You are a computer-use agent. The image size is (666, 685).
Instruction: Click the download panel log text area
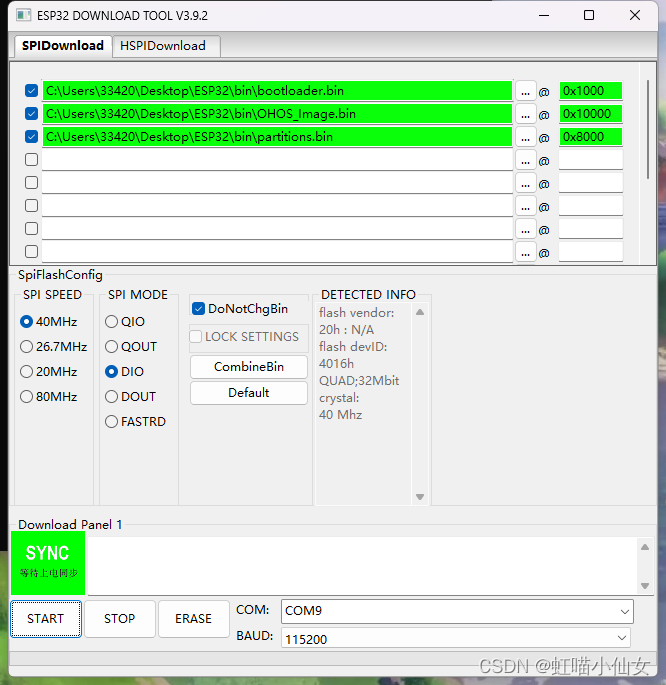[362, 566]
